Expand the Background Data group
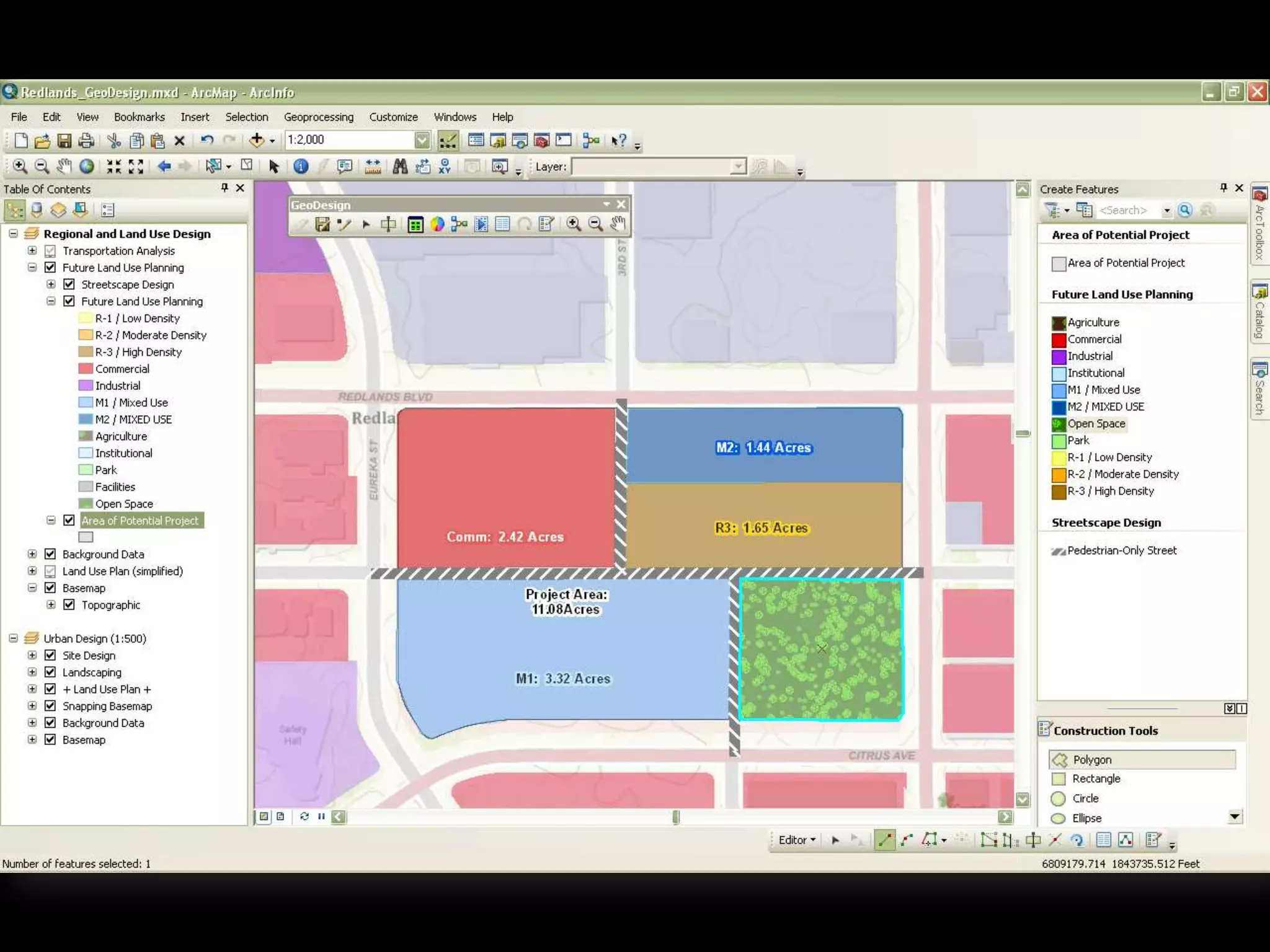The width and height of the screenshot is (1270, 952). (32, 554)
